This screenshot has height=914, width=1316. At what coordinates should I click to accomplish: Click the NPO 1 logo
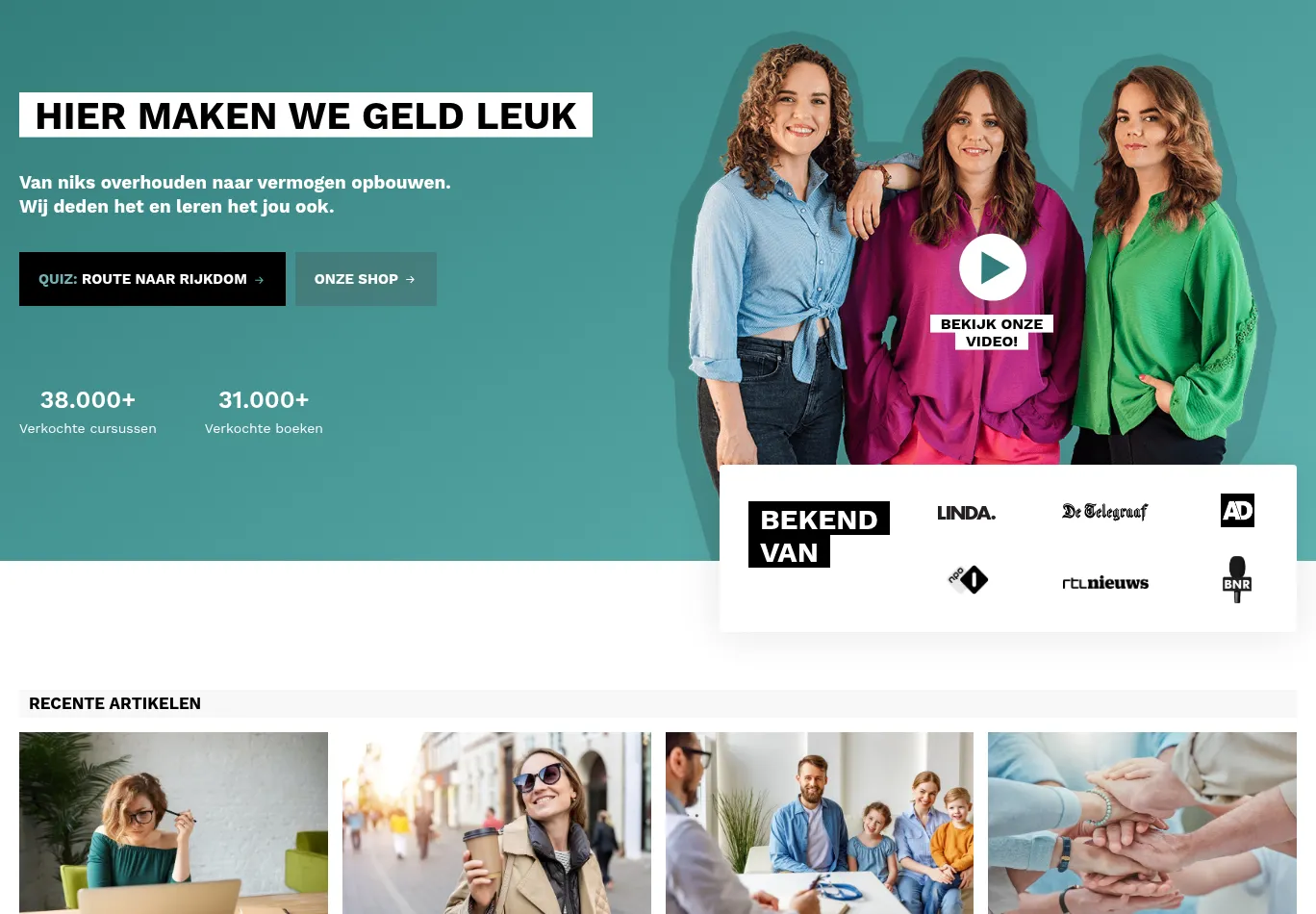coord(967,579)
